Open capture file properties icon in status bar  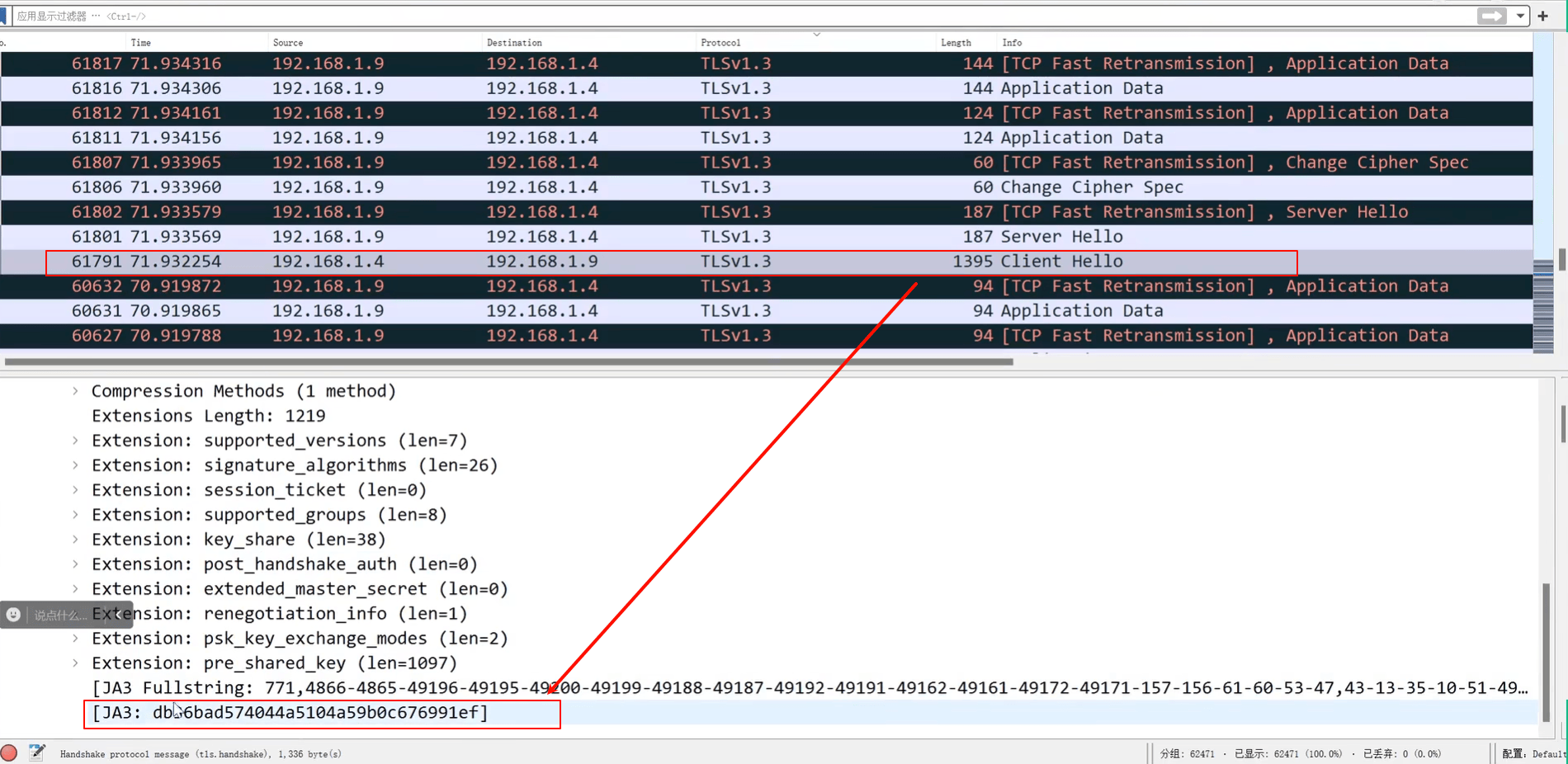coord(37,752)
